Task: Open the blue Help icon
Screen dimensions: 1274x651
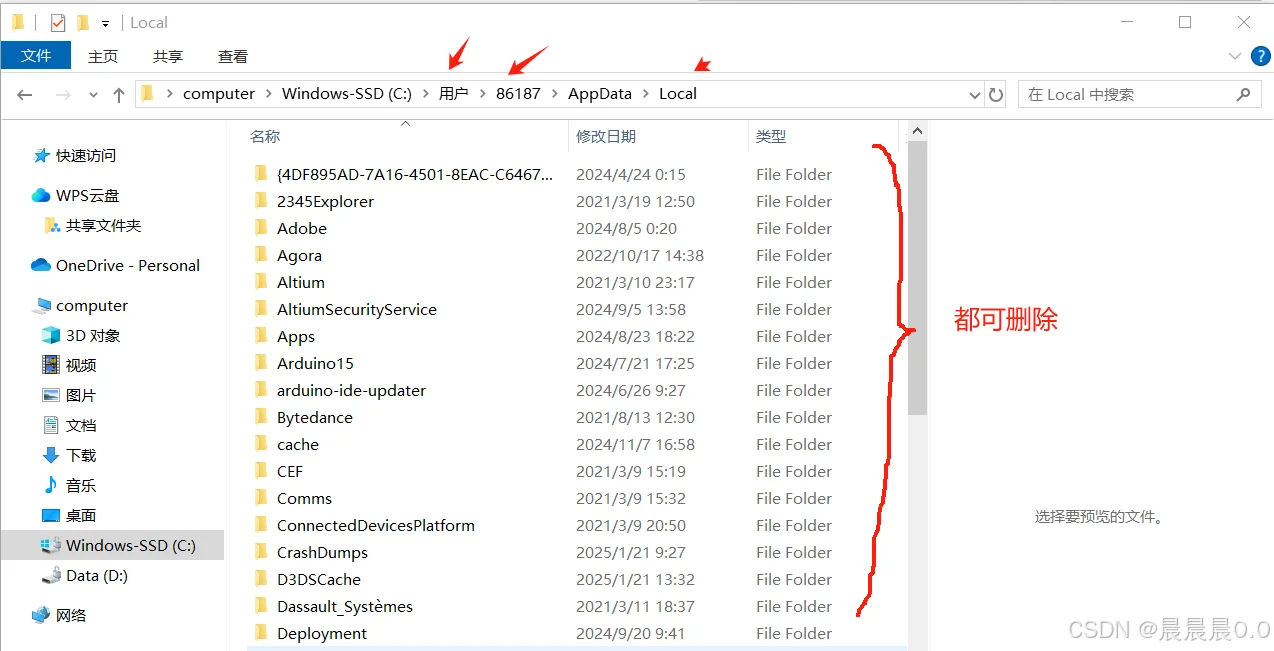Action: point(1260,56)
